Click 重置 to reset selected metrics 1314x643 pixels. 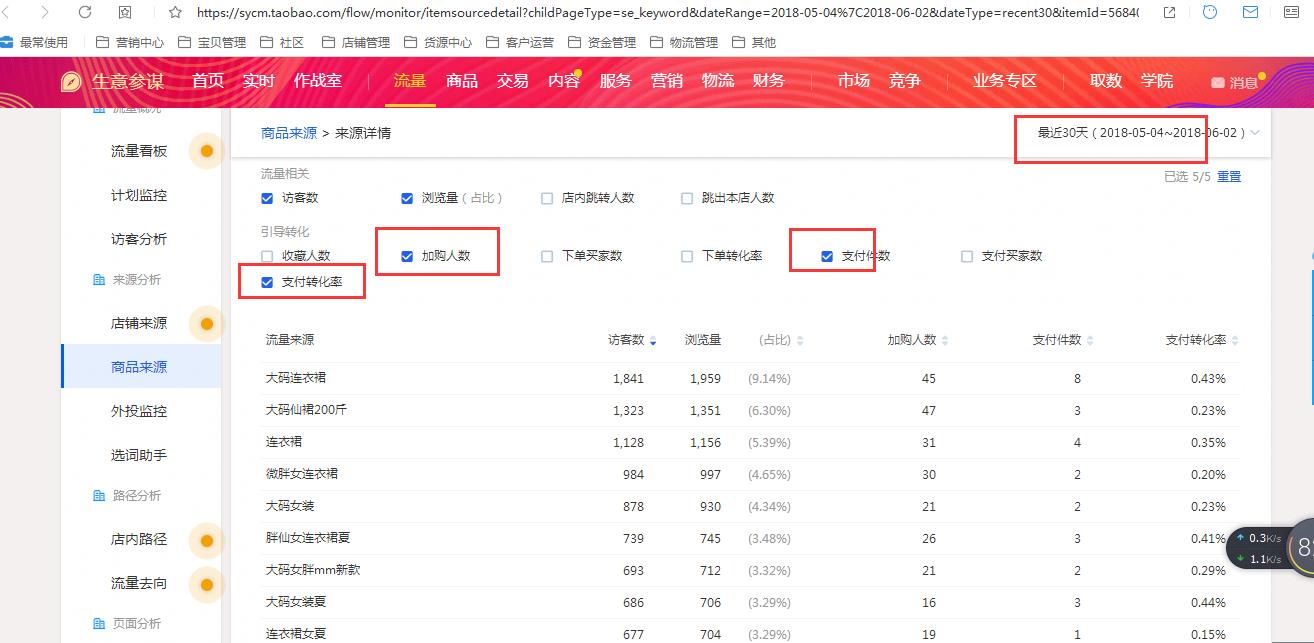tap(1229, 175)
